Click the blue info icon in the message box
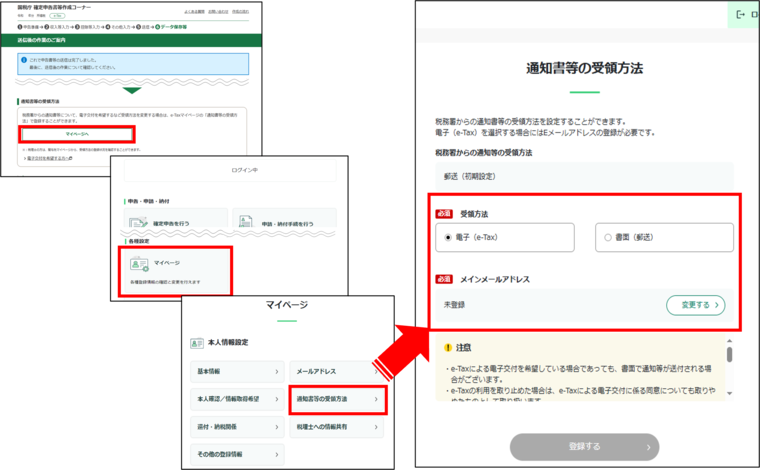 click(x=24, y=60)
